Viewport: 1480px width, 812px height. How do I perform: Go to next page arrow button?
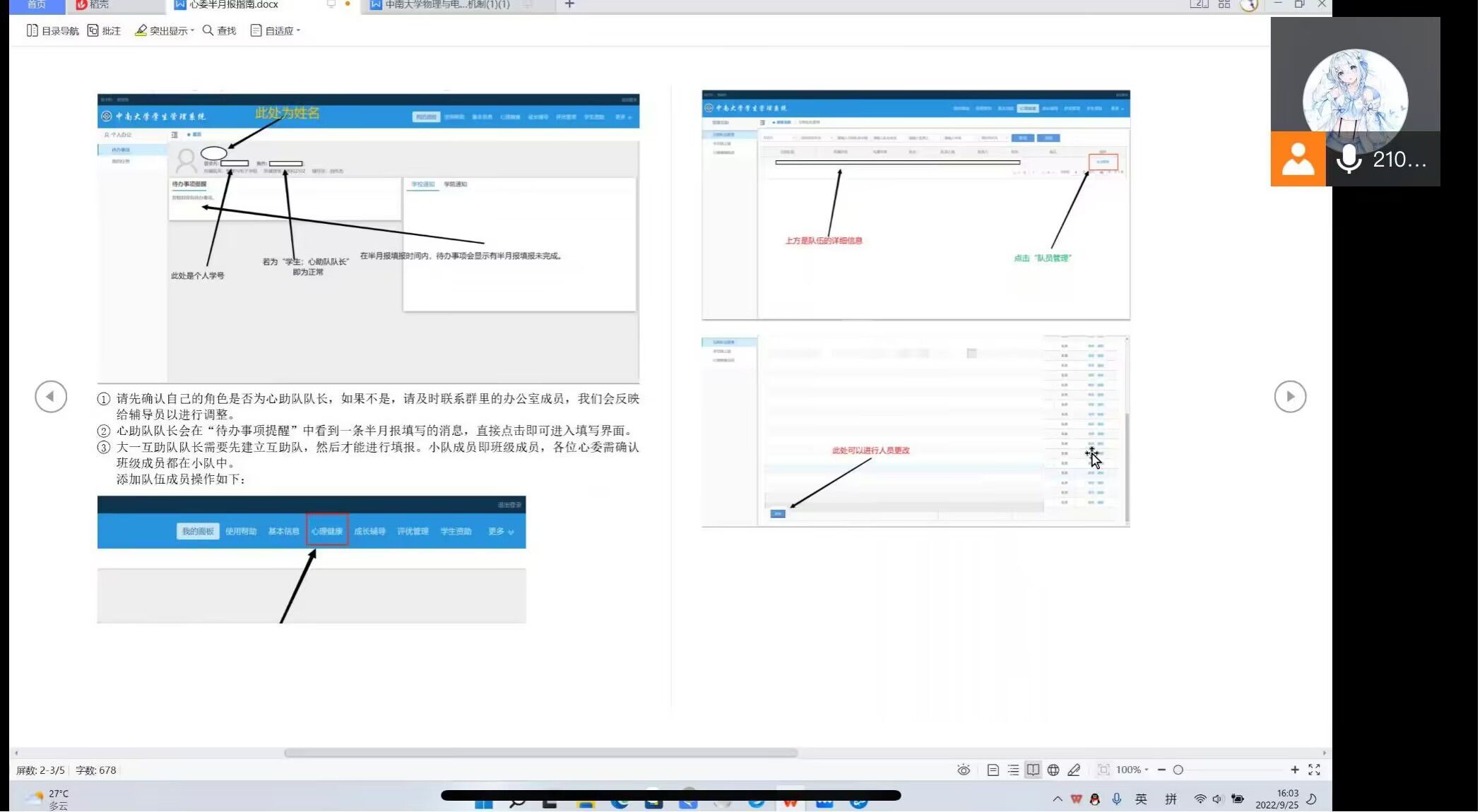[1292, 397]
